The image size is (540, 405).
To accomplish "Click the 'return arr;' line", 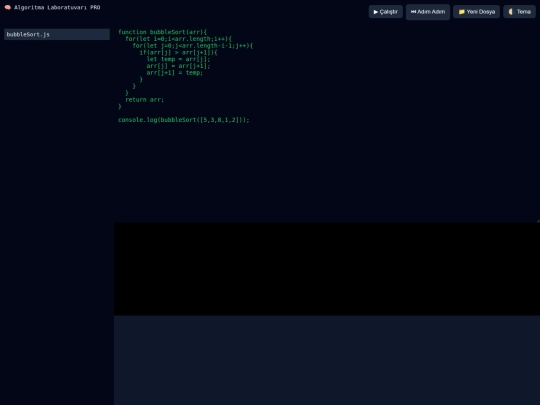I will point(144,100).
